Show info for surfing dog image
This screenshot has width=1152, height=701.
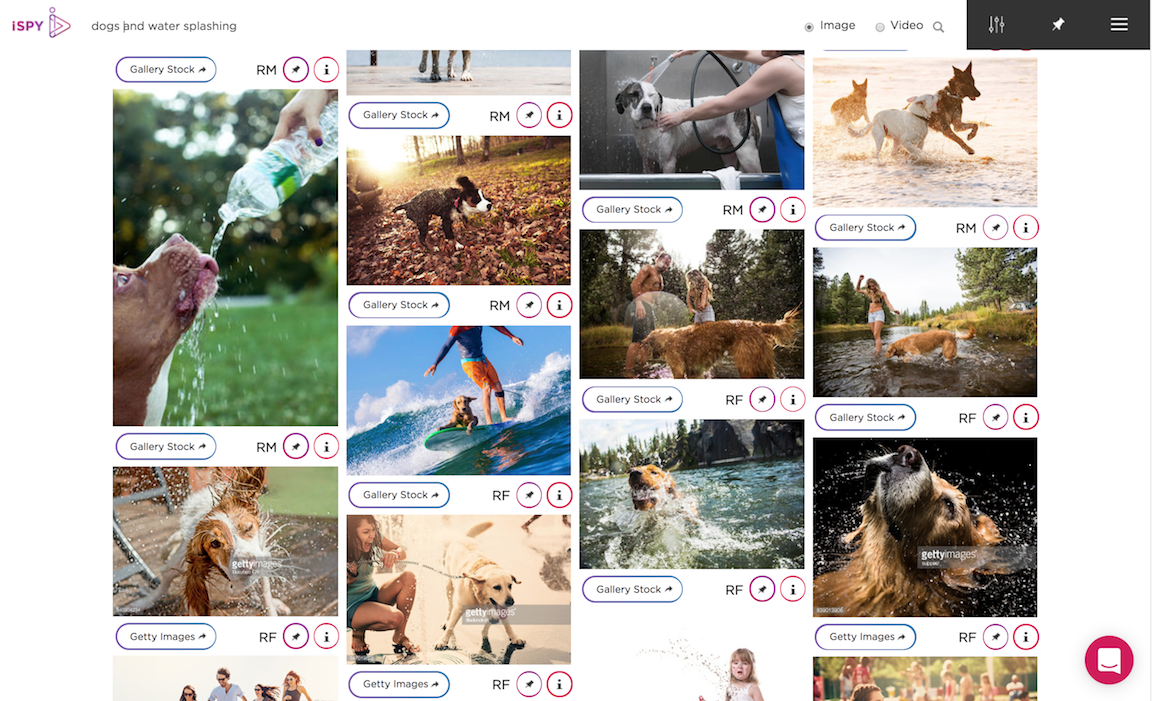point(559,495)
